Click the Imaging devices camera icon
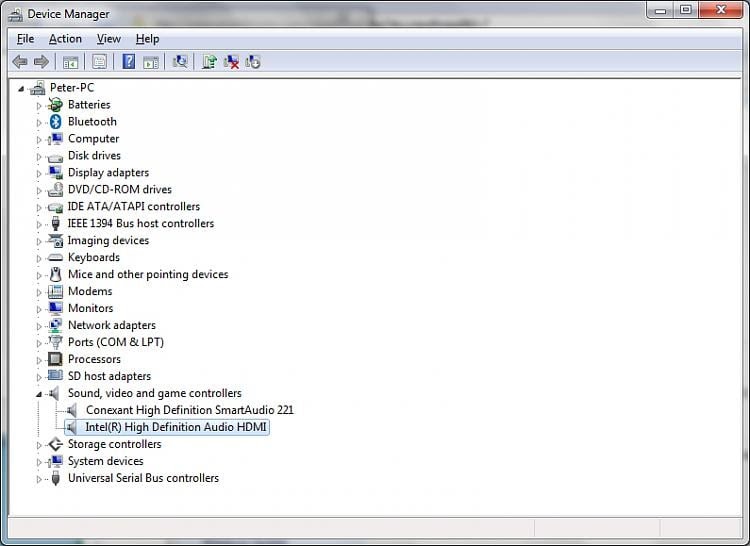This screenshot has width=750, height=546. pos(55,240)
